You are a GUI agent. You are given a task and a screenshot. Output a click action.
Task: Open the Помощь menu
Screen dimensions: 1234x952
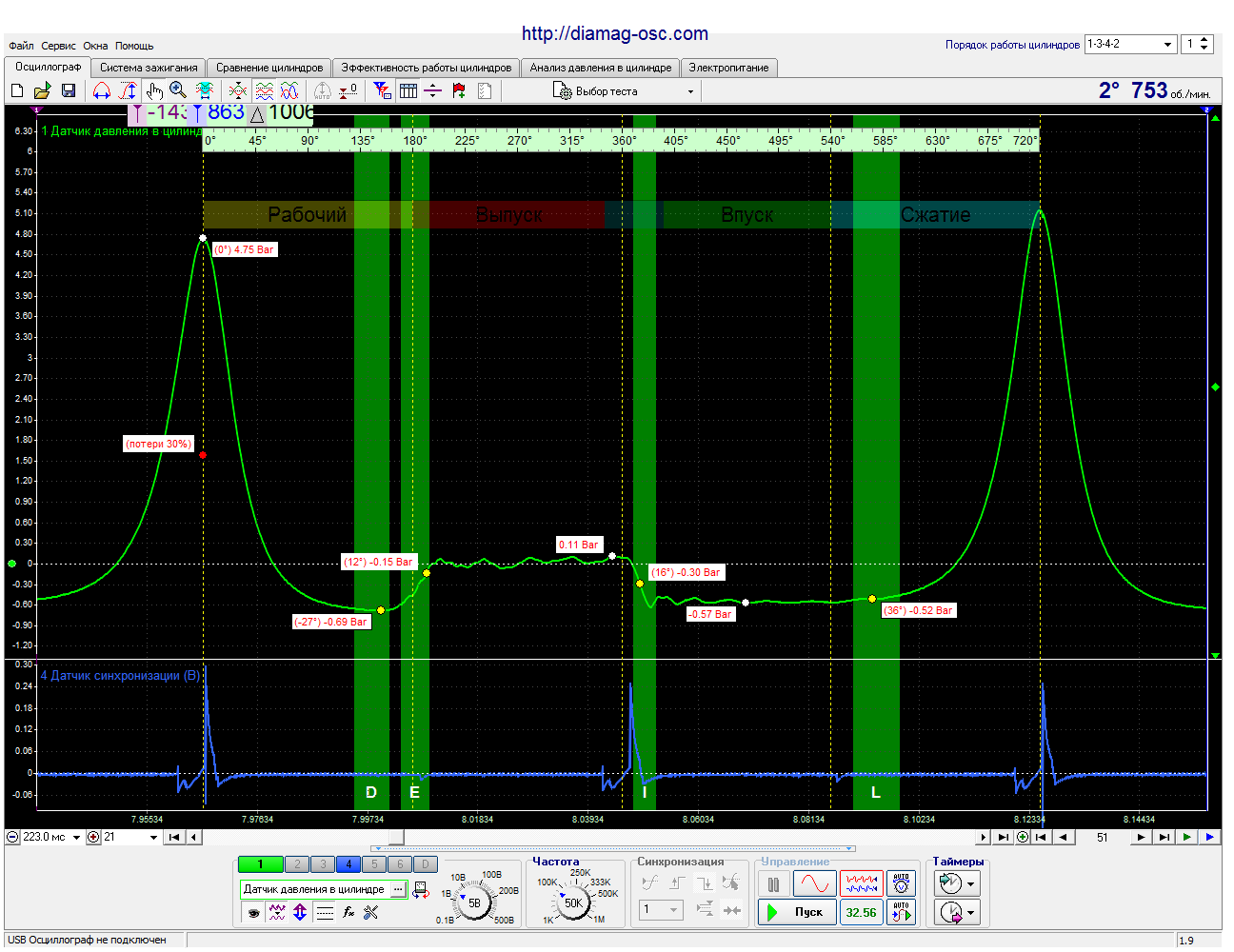[x=134, y=46]
